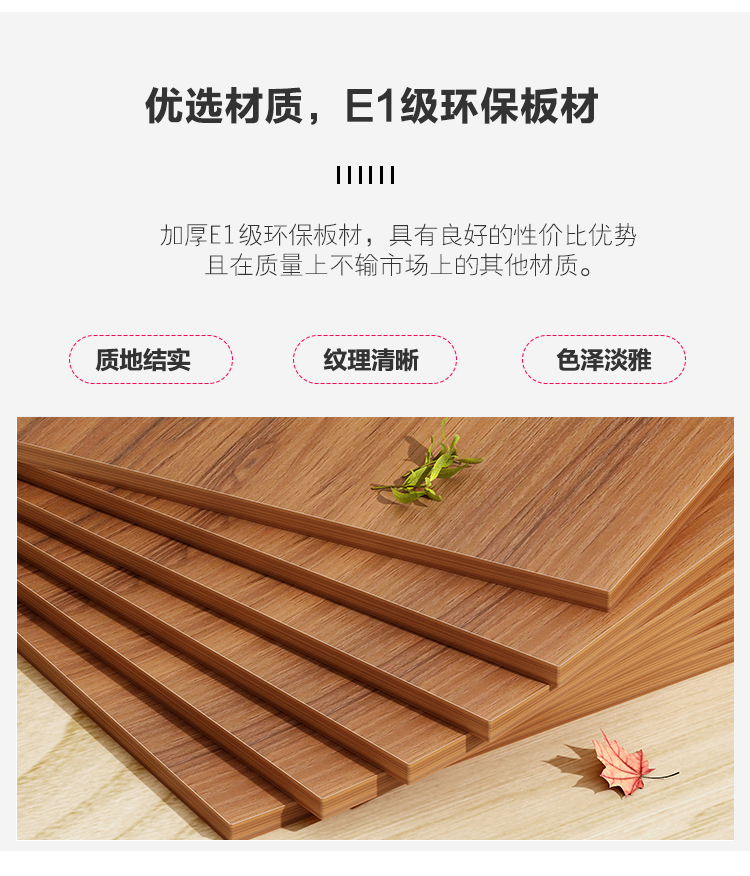Click the six vertical bars divider
This screenshot has height=876, width=750.
point(365,175)
